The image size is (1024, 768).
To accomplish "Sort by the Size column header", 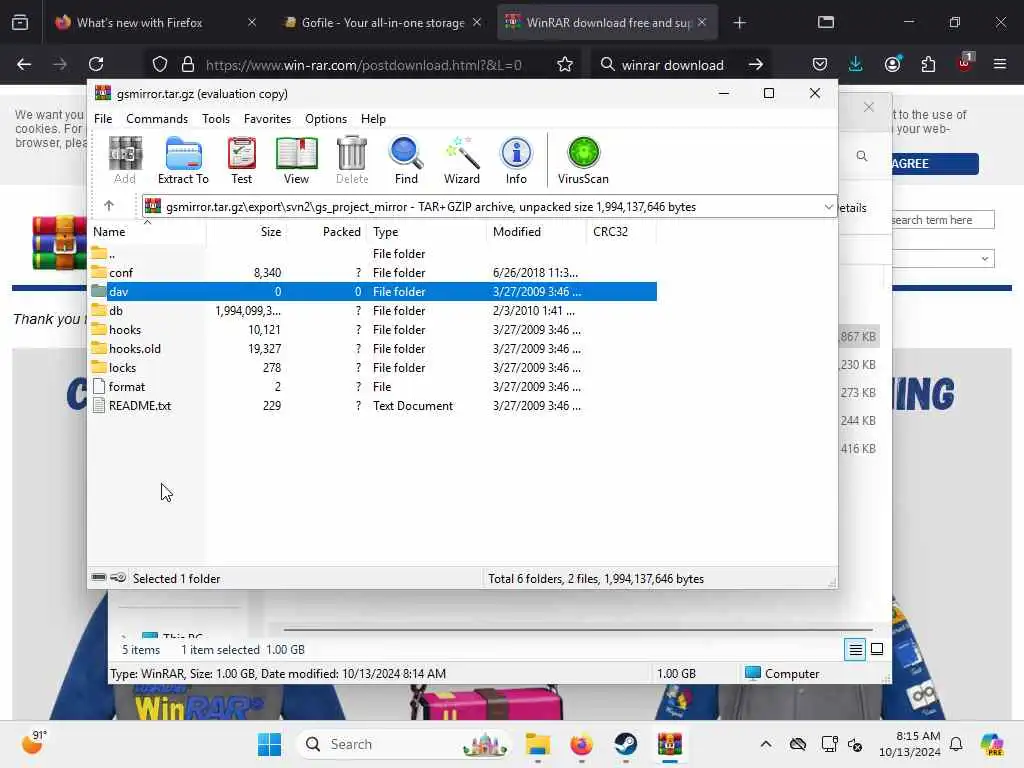I will coord(246,232).
